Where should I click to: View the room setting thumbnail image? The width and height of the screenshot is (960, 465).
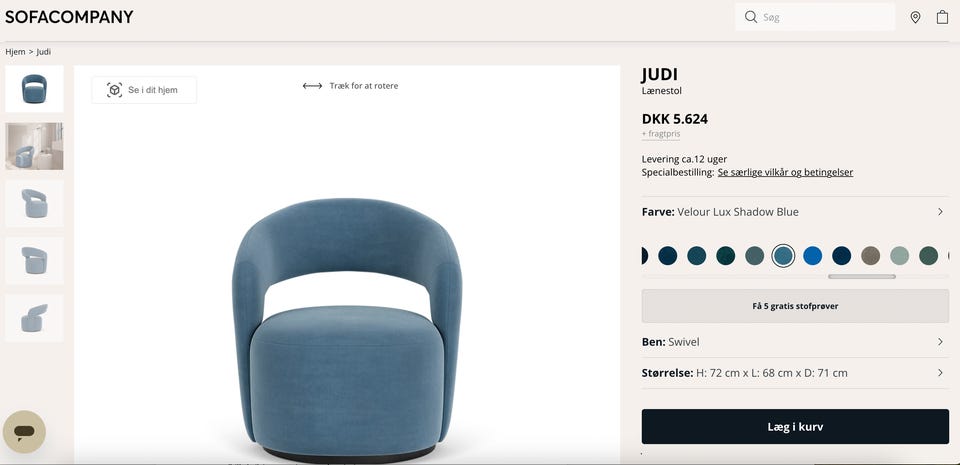tap(34, 146)
